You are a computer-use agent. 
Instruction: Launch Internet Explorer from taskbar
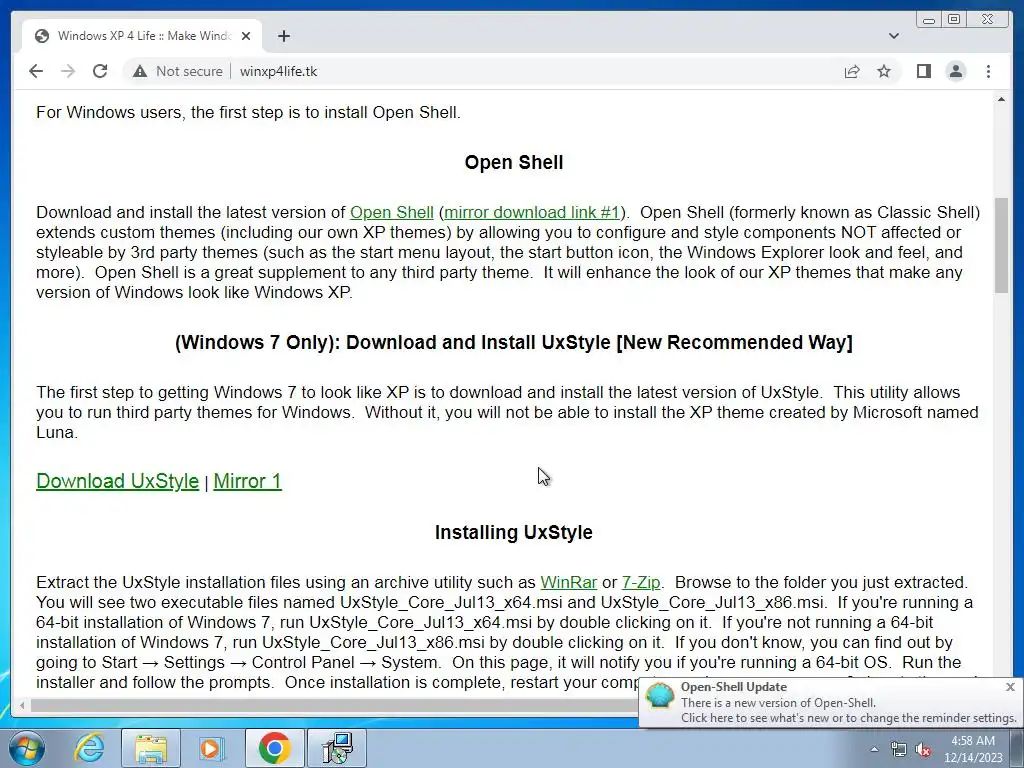(89, 748)
